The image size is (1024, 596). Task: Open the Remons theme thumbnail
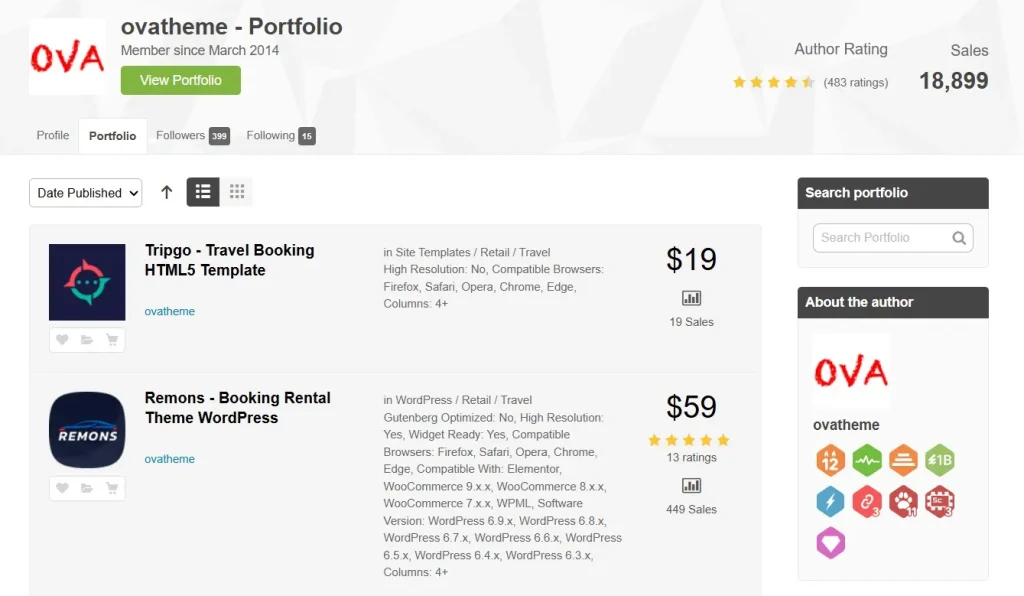tap(87, 430)
